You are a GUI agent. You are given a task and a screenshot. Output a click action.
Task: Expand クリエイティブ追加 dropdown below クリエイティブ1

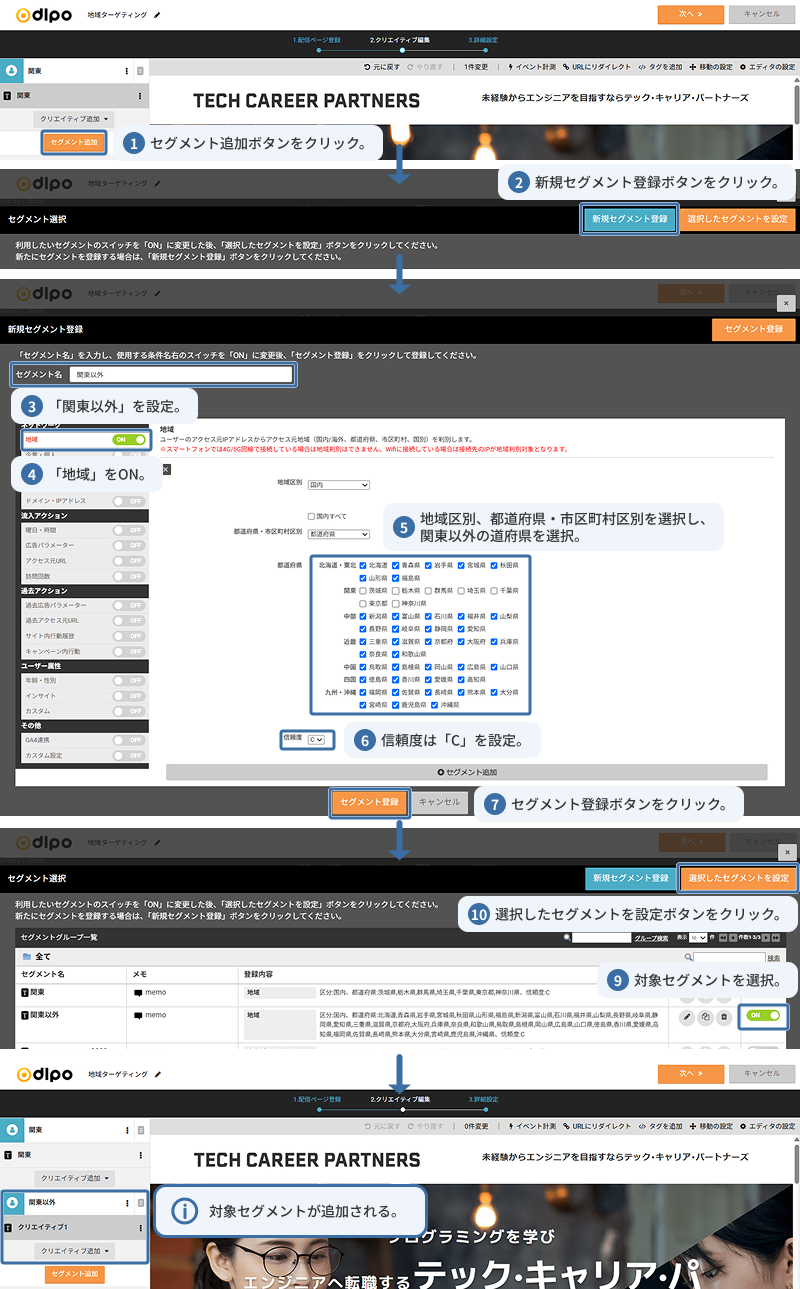point(75,1251)
